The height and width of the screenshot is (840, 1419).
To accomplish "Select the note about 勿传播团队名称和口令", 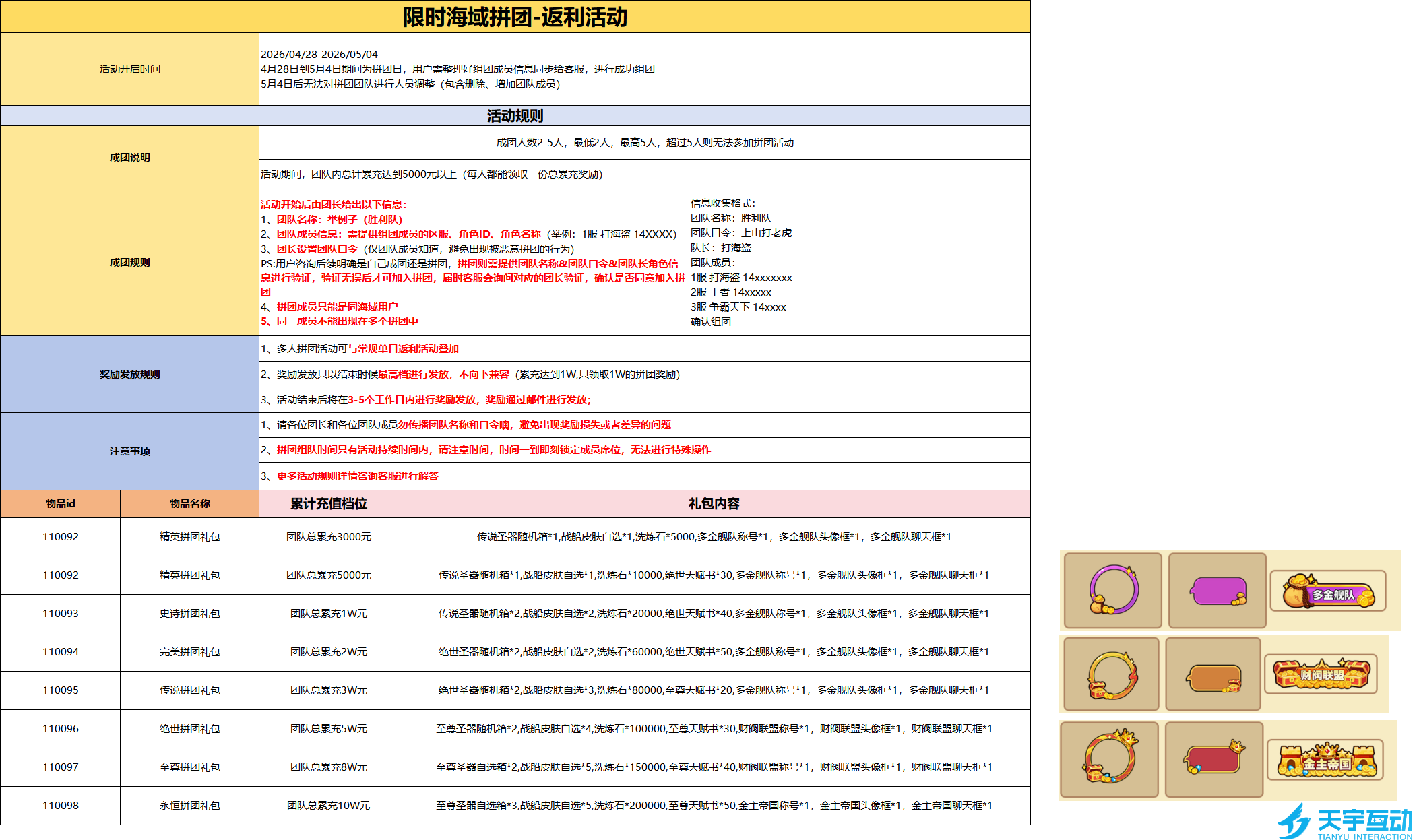I will [x=466, y=425].
